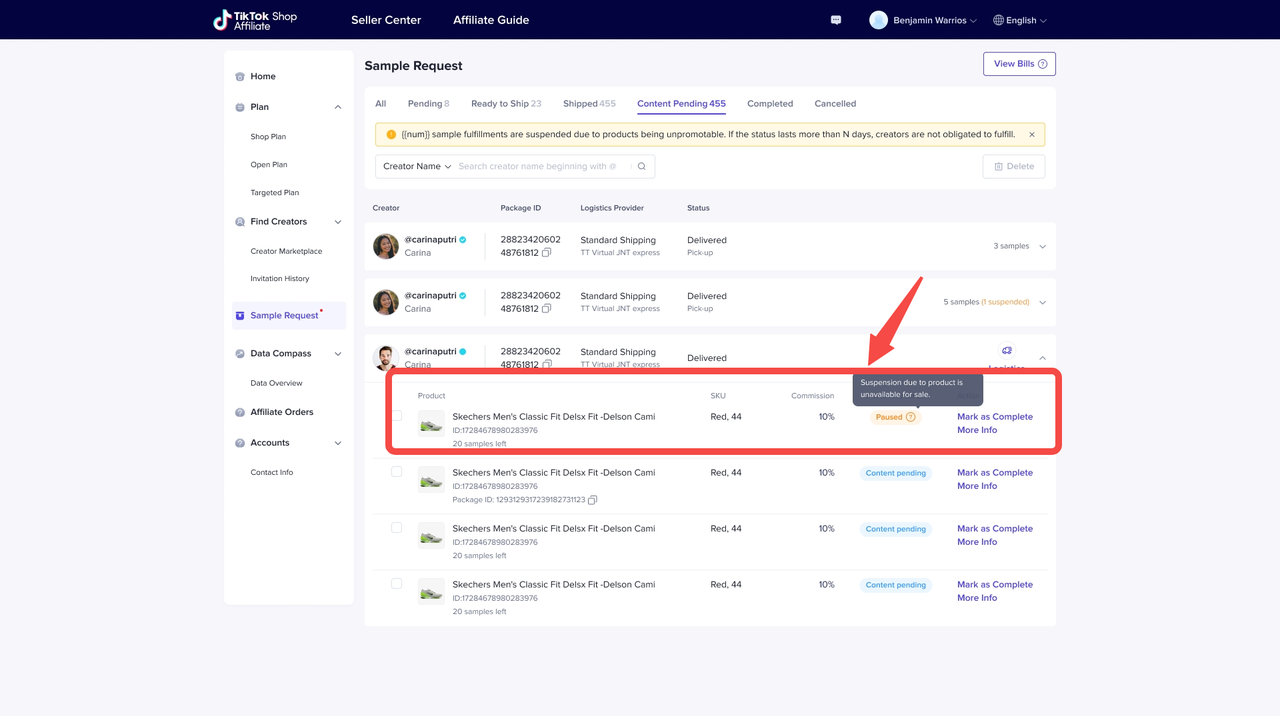Viewport: 1280px width, 716px height.
Task: Copy package ID of first Carina row
Action: point(546,253)
